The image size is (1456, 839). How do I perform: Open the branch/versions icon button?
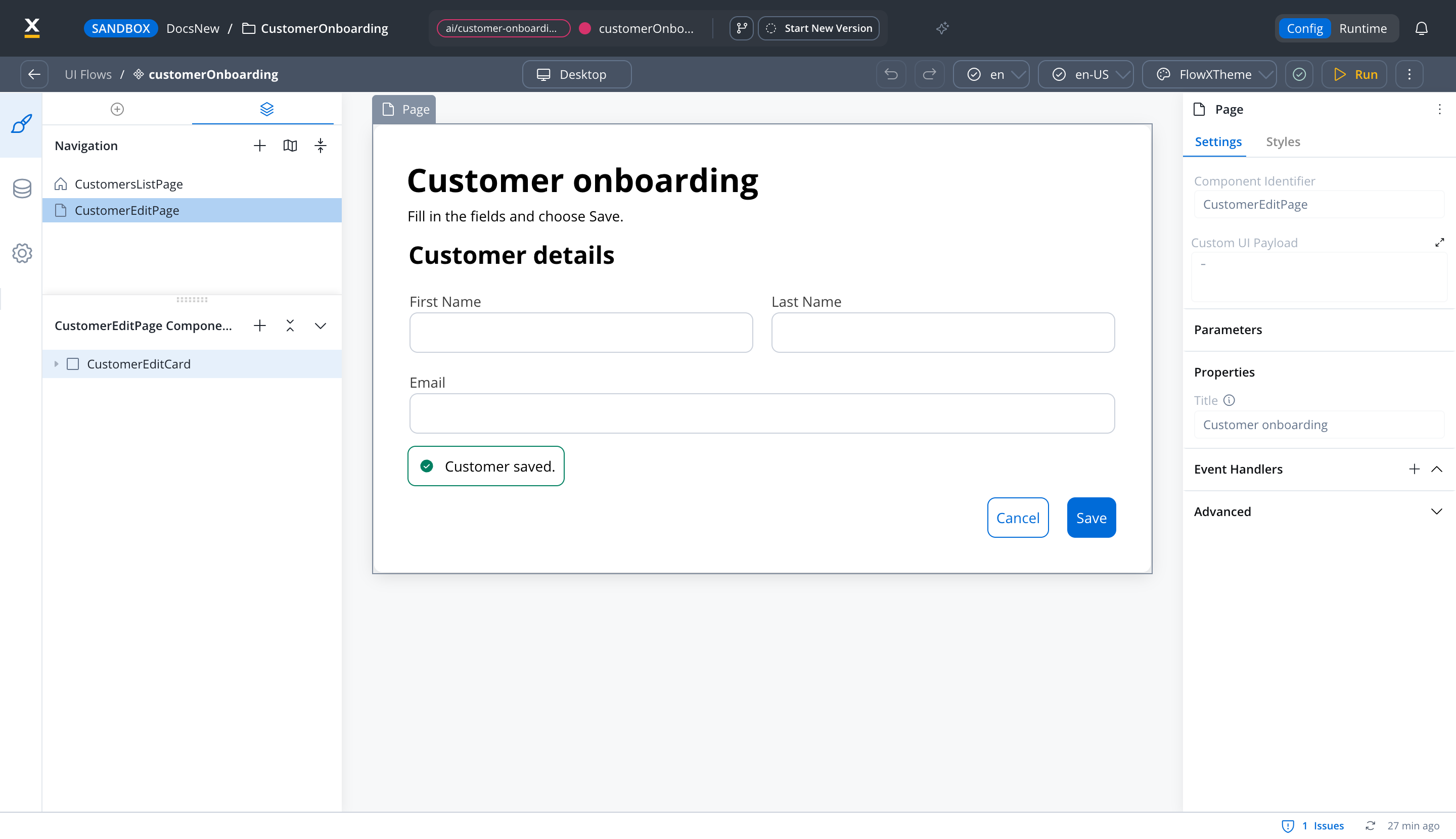point(741,28)
